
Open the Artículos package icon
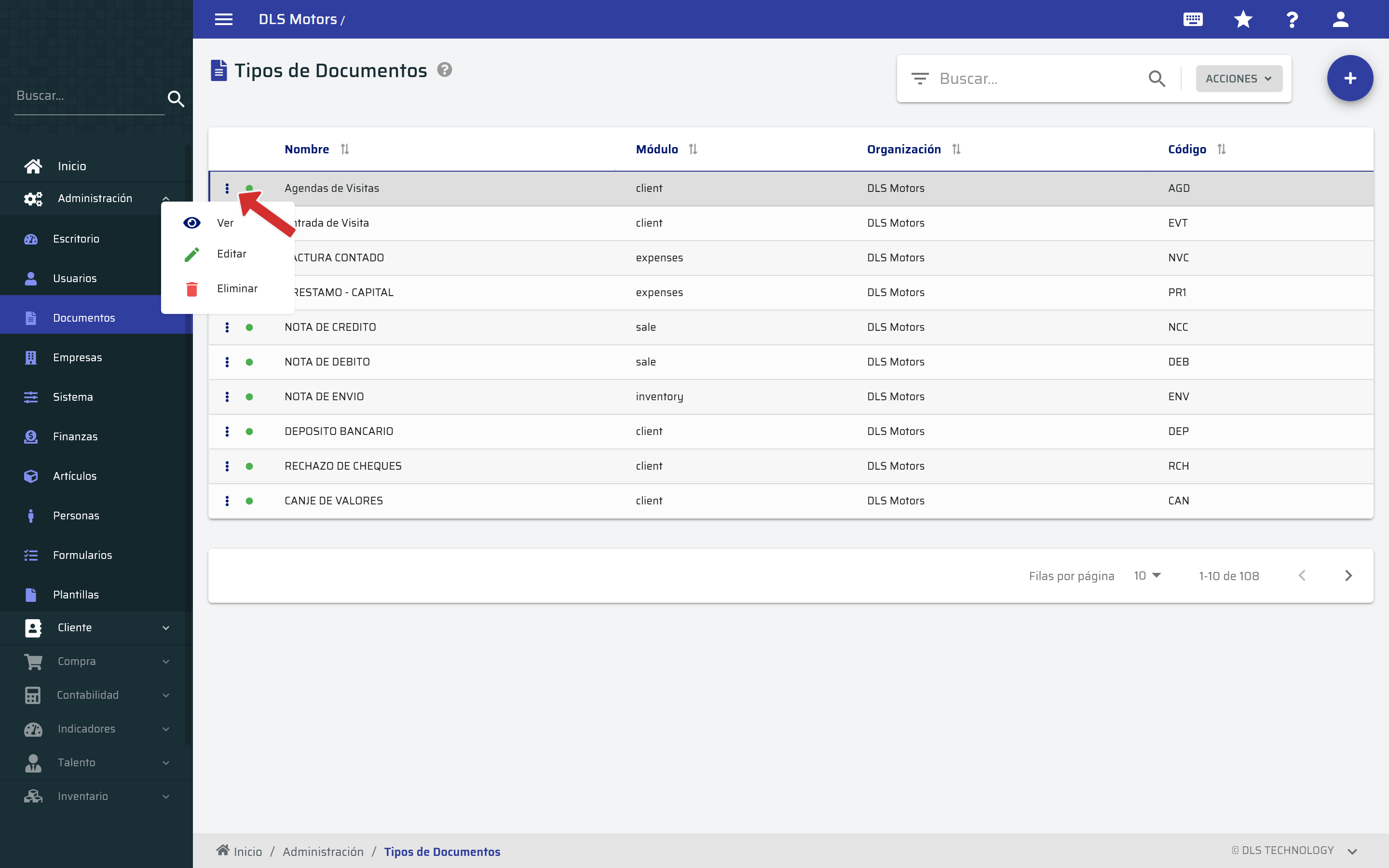(x=32, y=475)
